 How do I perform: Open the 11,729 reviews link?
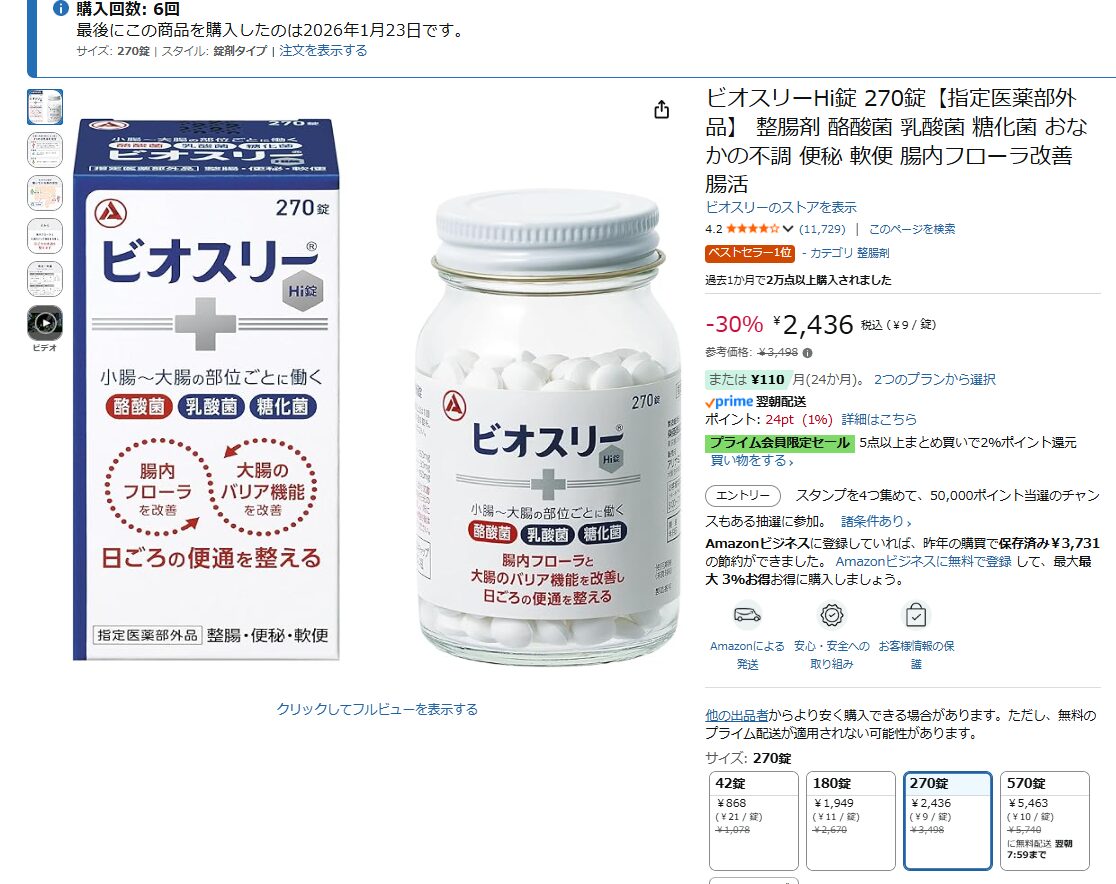(822, 229)
